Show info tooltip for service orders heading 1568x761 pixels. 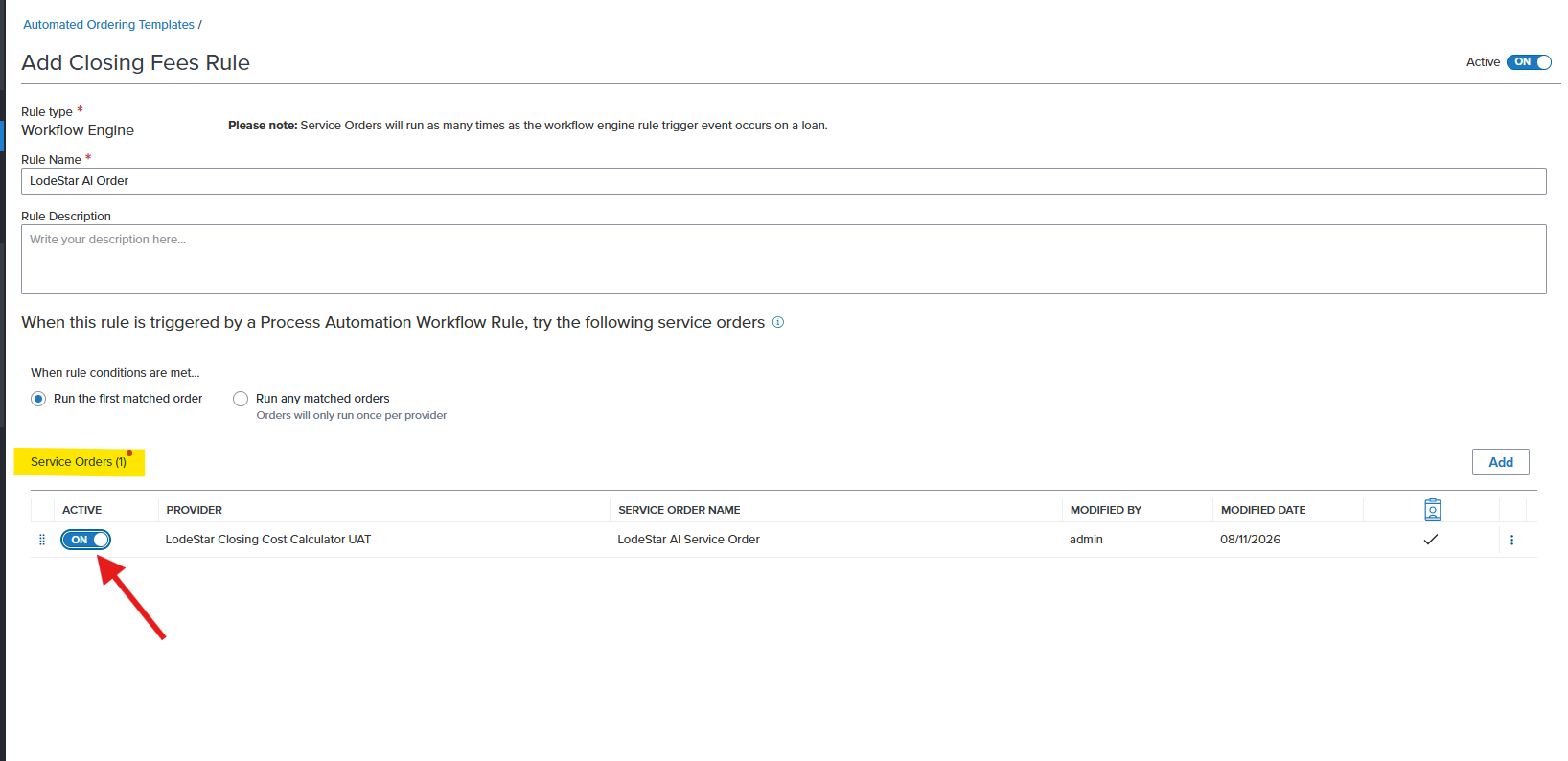click(778, 322)
